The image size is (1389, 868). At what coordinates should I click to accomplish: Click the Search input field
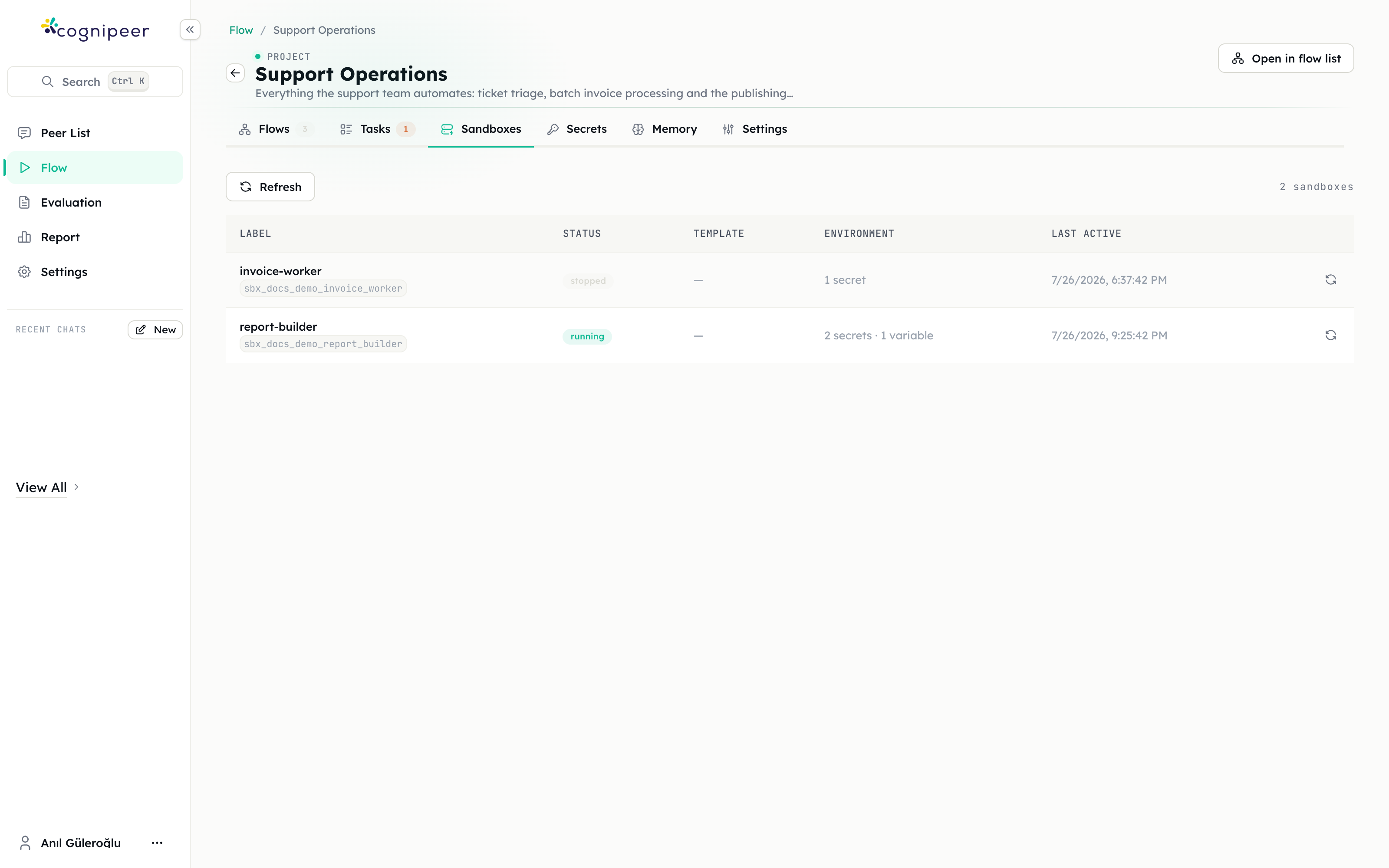(95, 82)
